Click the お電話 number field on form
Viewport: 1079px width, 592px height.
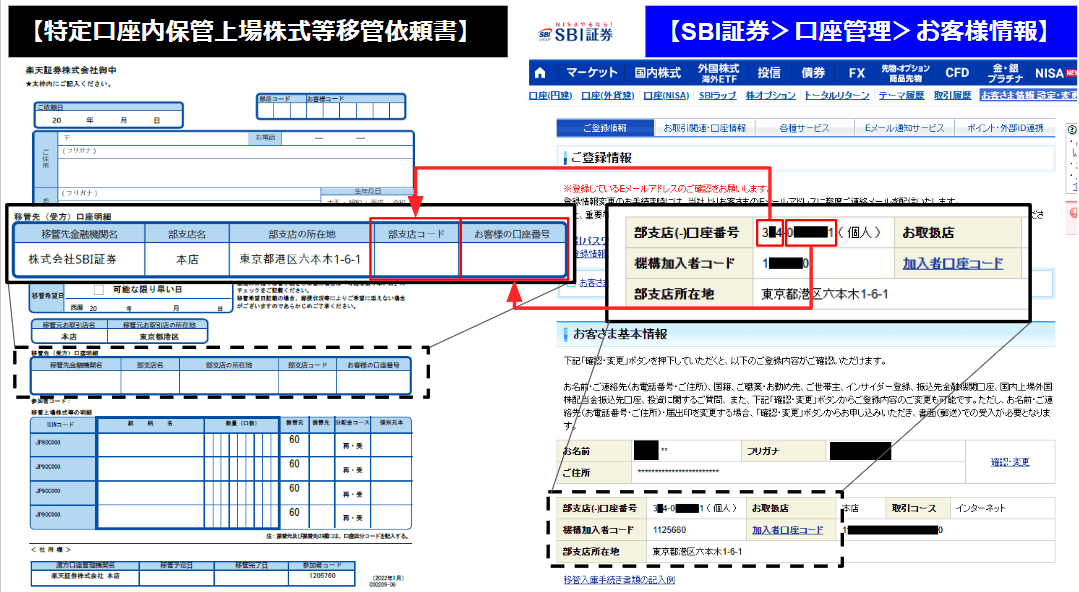346,138
